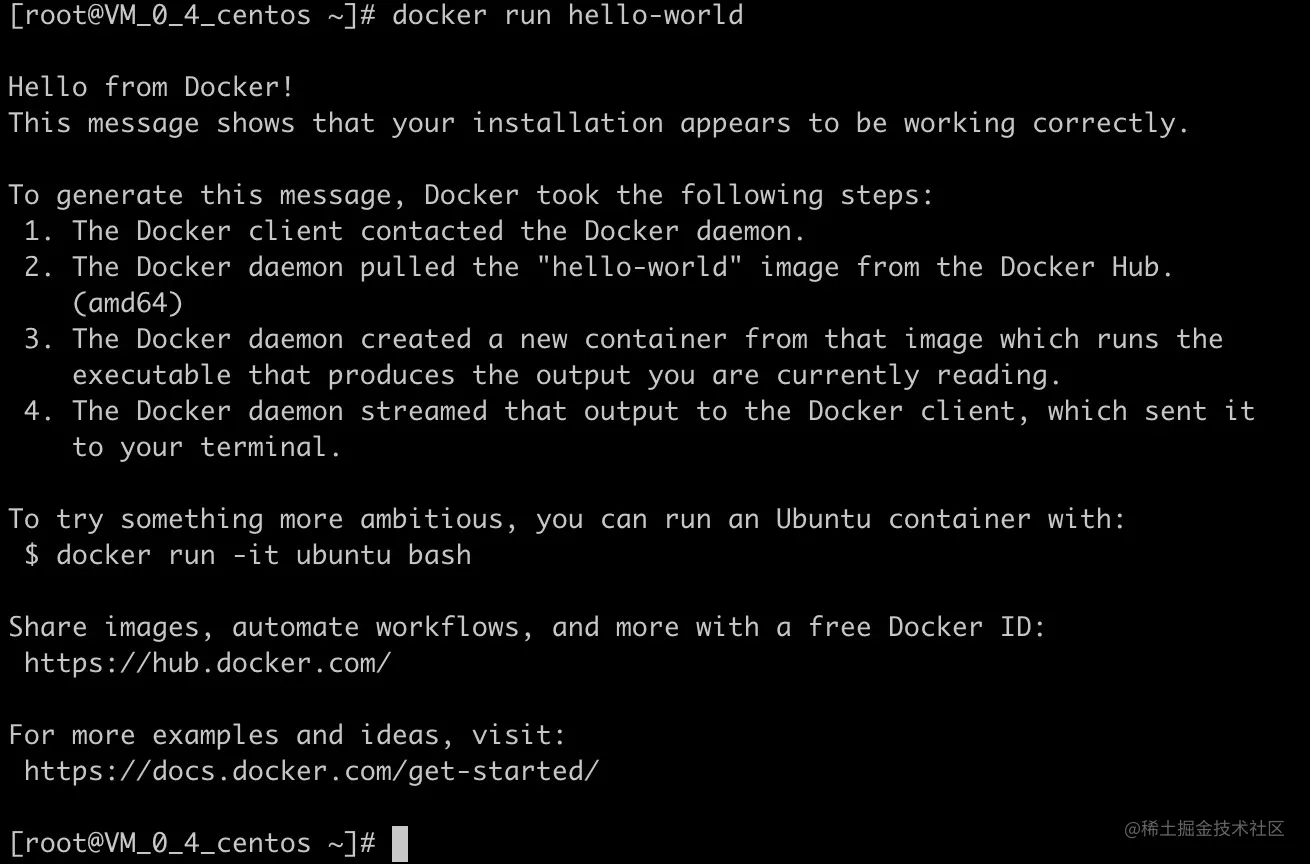
Task: Click step 4 about streaming output to client
Action: tap(639, 411)
